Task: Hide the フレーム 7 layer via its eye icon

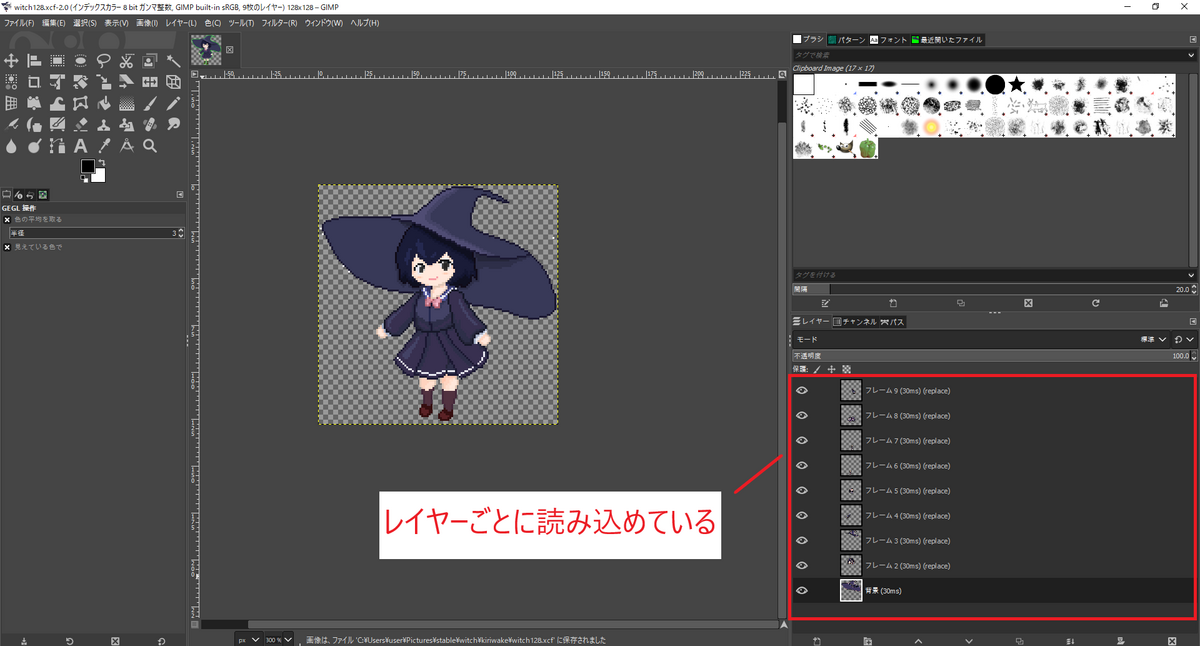Action: 801,441
